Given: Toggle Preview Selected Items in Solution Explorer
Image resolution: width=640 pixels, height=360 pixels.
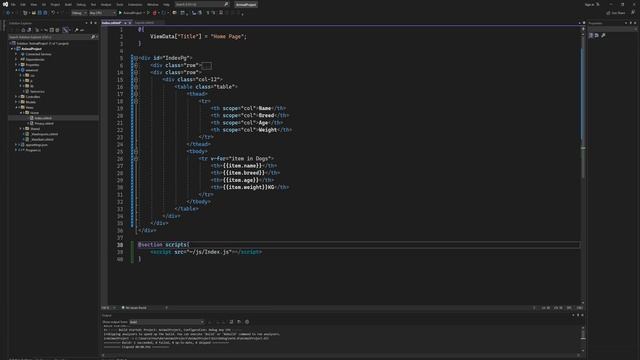Looking at the screenshot, I should pyautogui.click(x=82, y=30).
